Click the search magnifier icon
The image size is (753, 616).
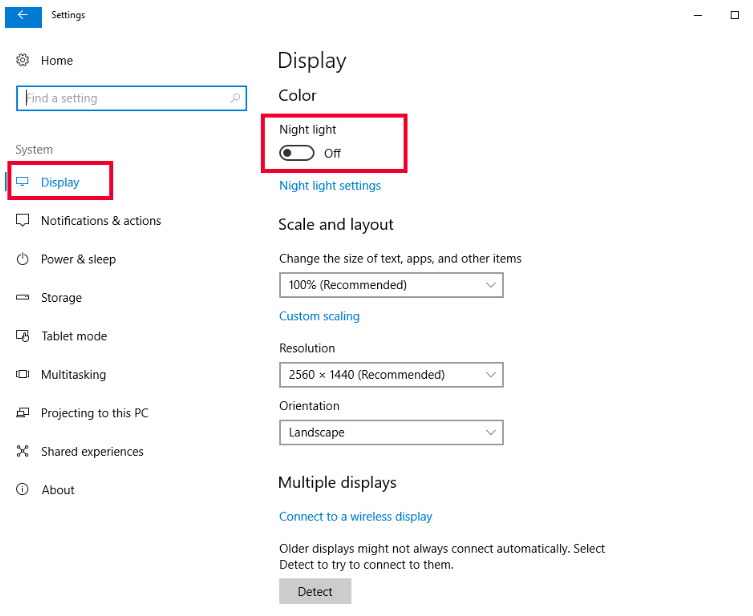tap(235, 98)
